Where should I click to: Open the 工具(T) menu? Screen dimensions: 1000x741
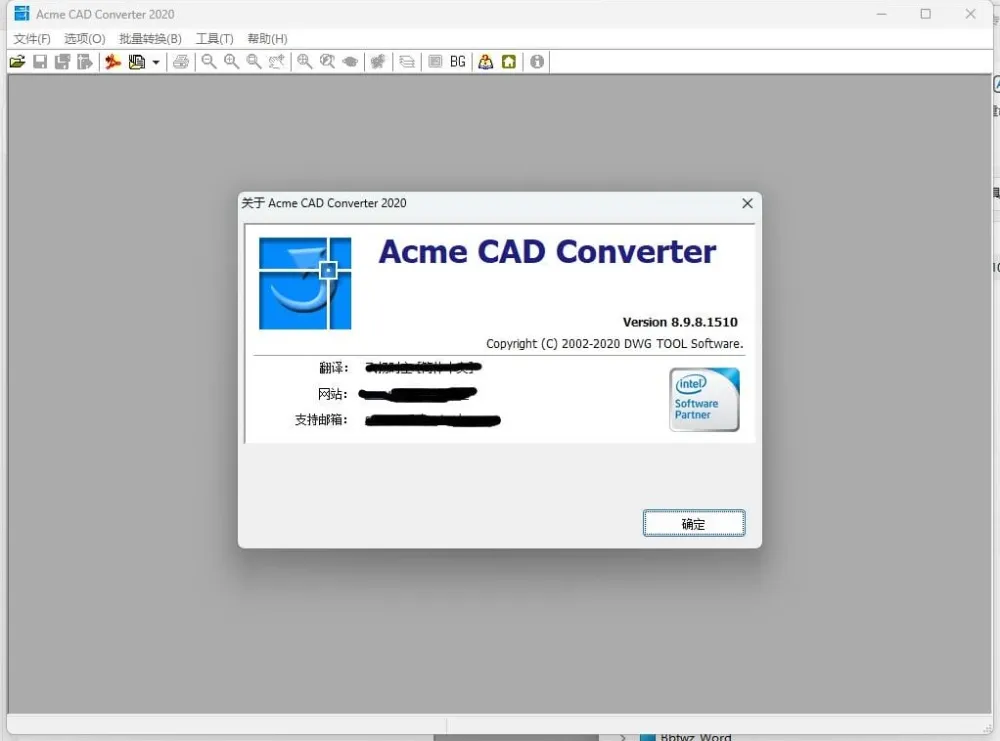point(213,38)
